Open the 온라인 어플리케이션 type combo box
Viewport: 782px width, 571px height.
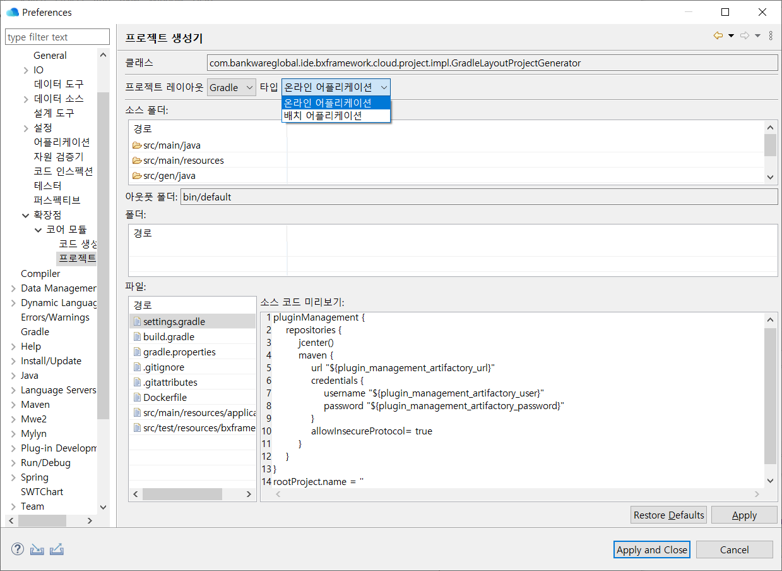[x=336, y=87]
